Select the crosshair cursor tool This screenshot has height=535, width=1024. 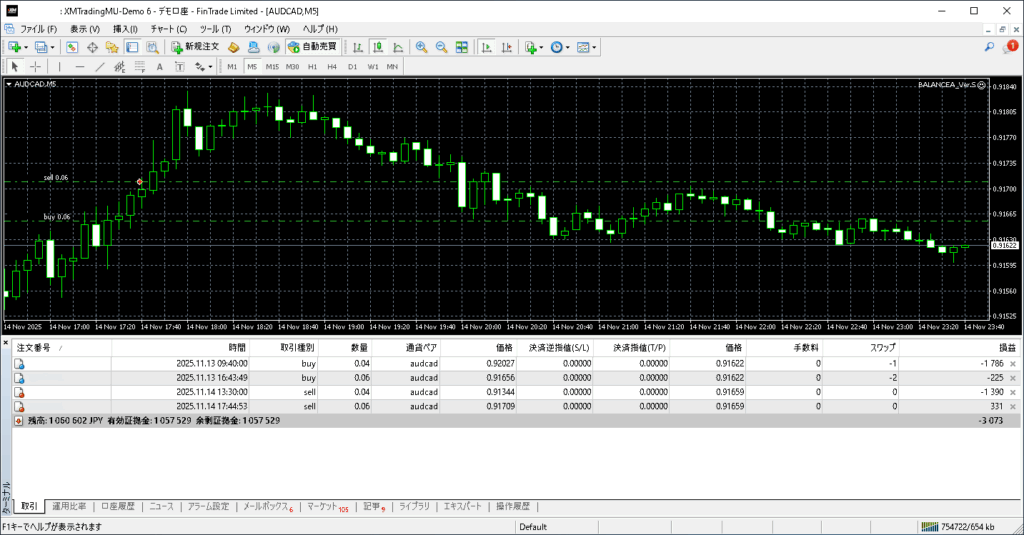35,67
